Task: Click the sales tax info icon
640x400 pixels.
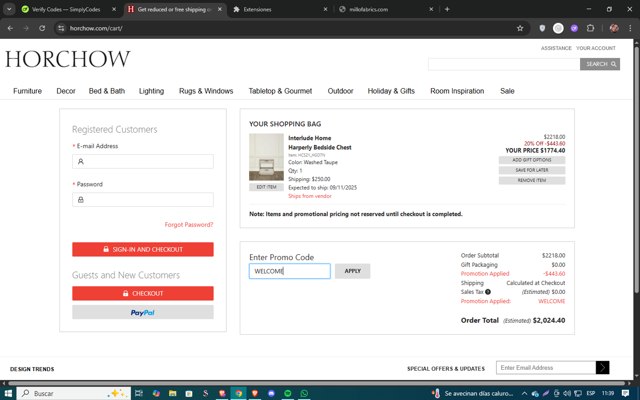Action: tap(488, 292)
